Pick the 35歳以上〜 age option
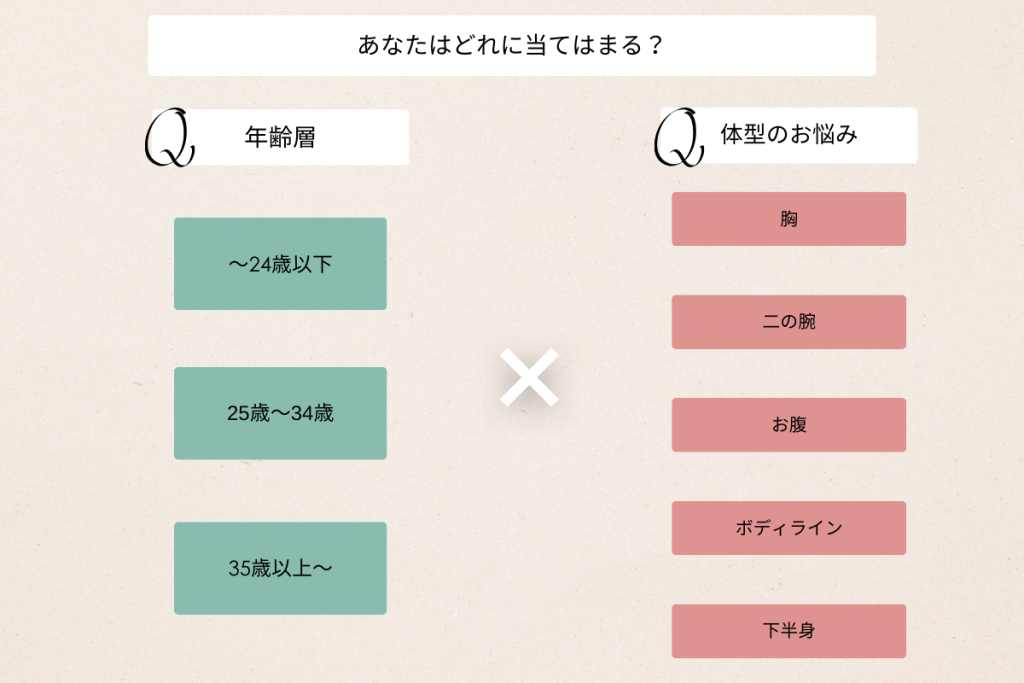This screenshot has width=1024, height=683. [x=280, y=568]
